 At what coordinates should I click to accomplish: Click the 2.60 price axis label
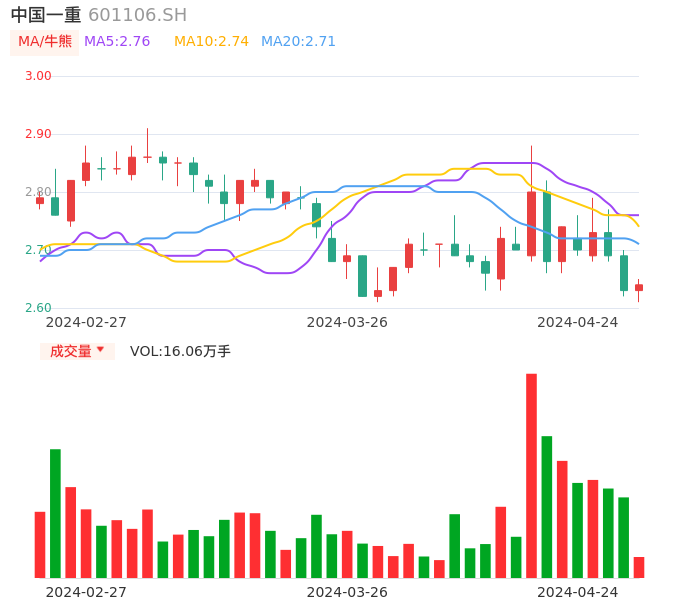(38, 308)
